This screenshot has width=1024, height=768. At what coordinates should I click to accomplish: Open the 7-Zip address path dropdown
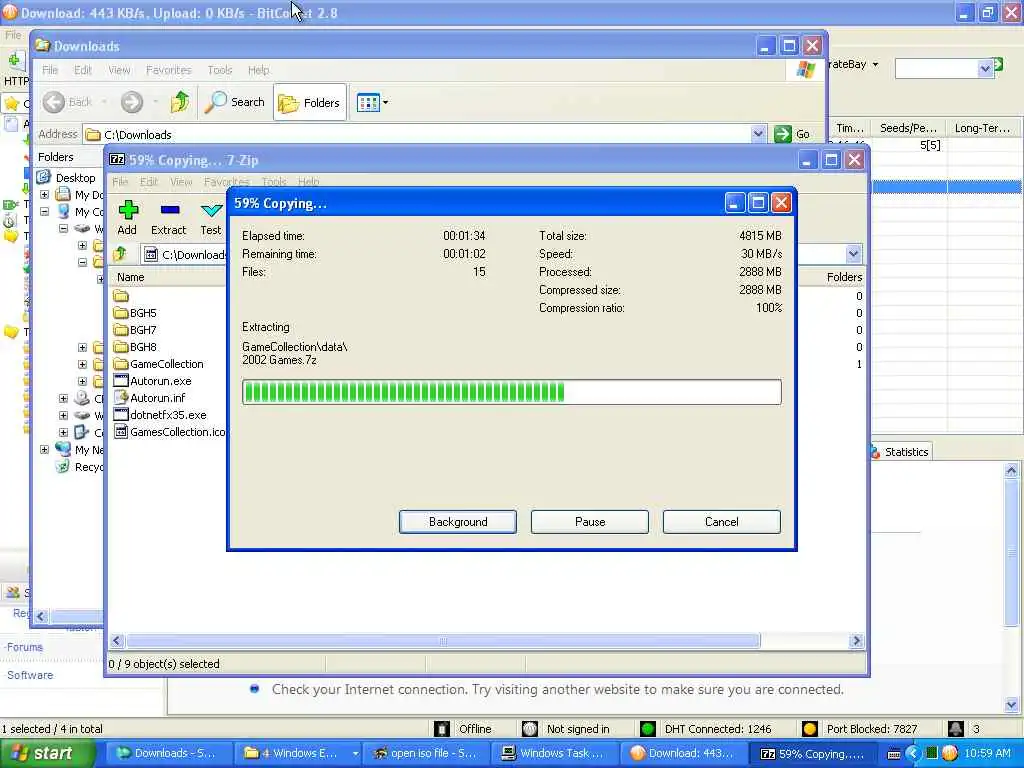(x=853, y=254)
